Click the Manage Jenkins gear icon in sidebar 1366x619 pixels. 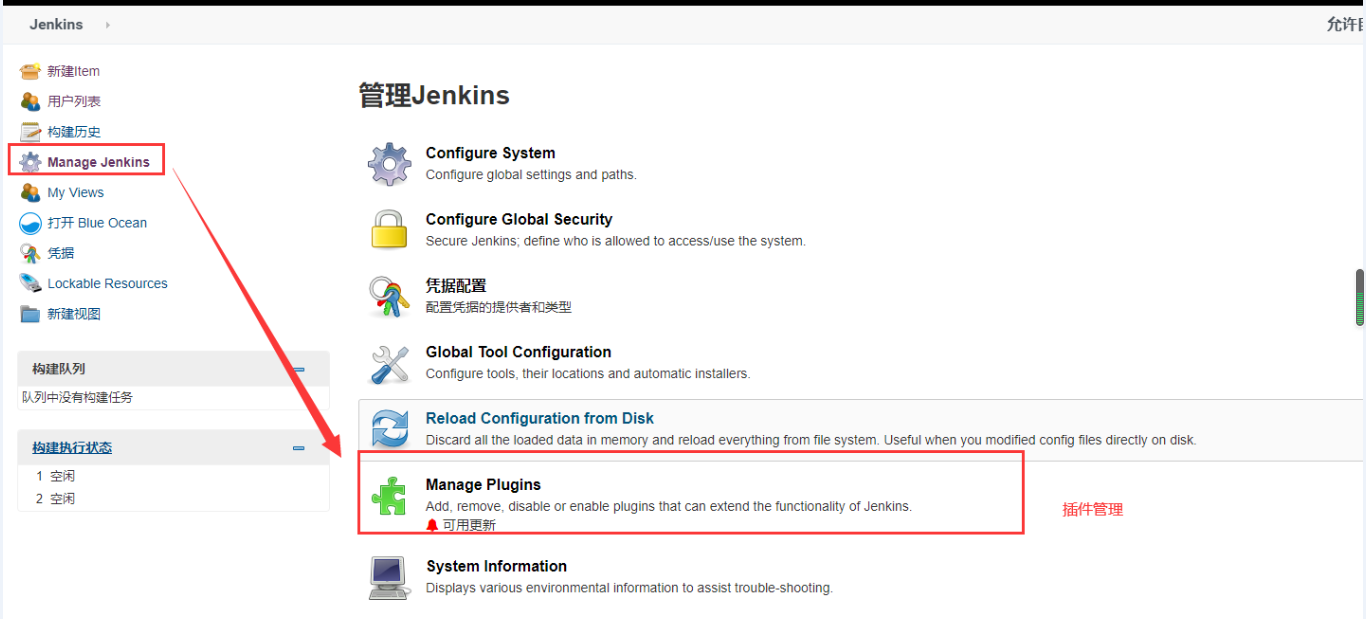[30, 162]
